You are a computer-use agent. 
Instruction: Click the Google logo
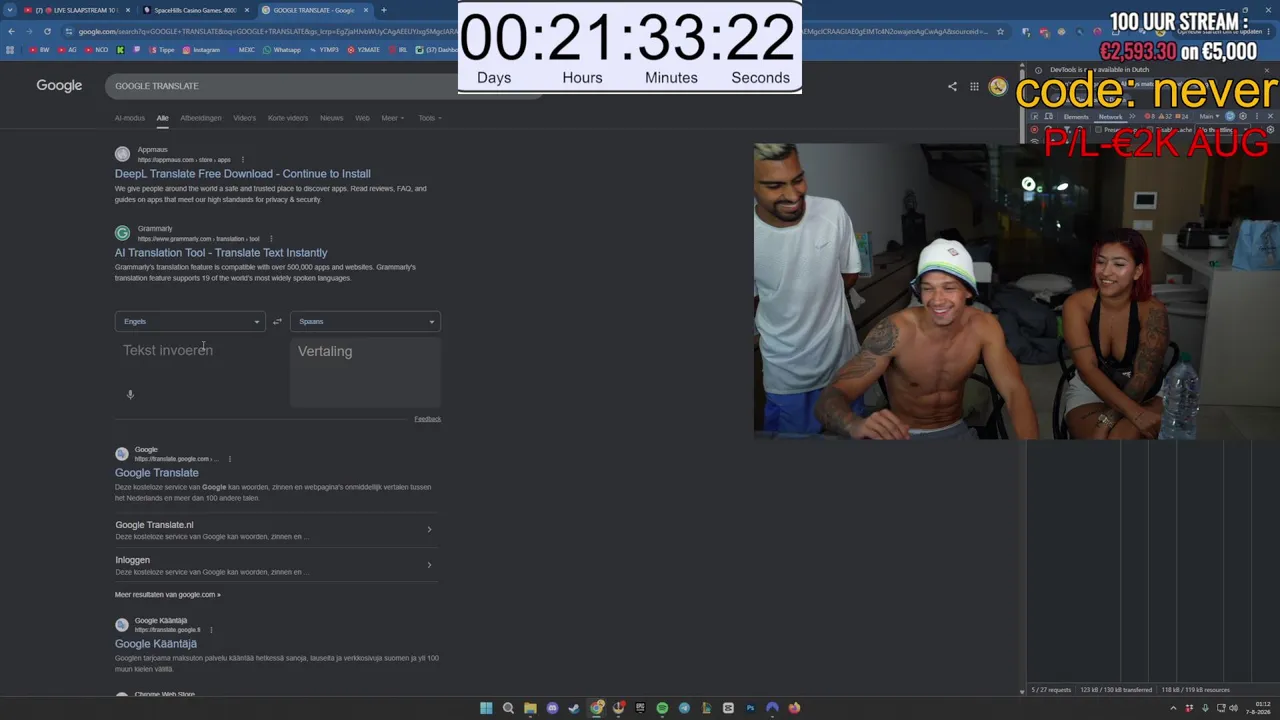(x=59, y=86)
